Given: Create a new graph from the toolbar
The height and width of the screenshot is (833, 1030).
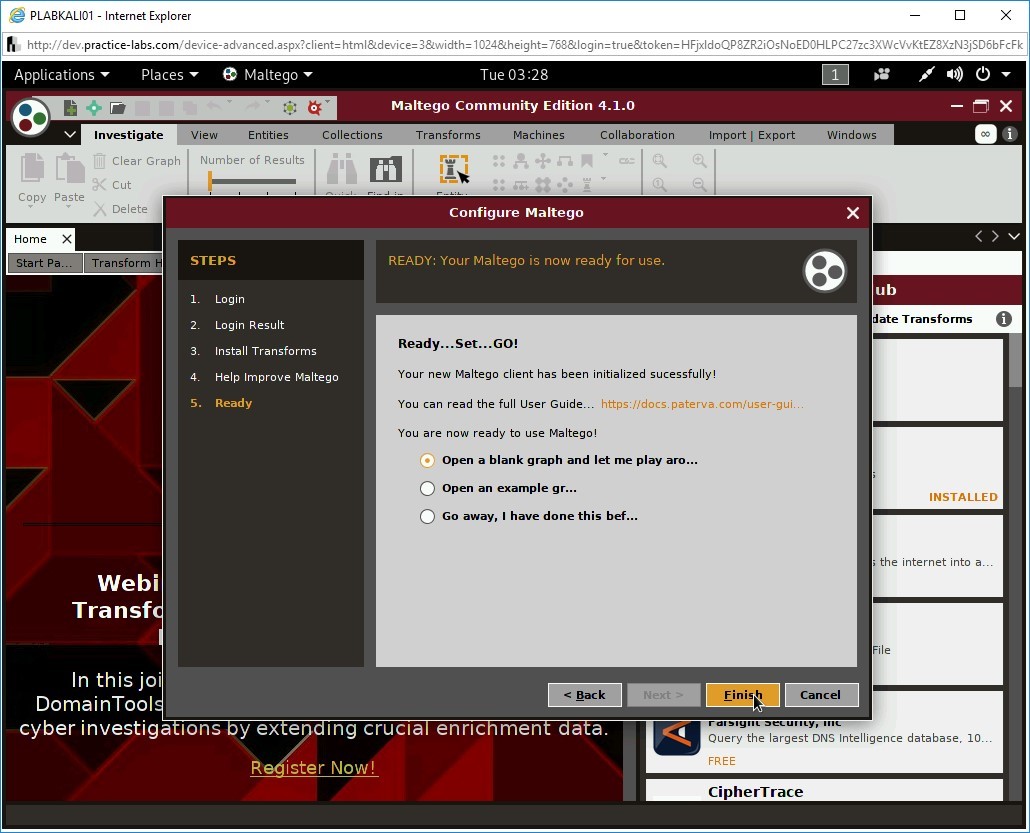Looking at the screenshot, I should 70,107.
